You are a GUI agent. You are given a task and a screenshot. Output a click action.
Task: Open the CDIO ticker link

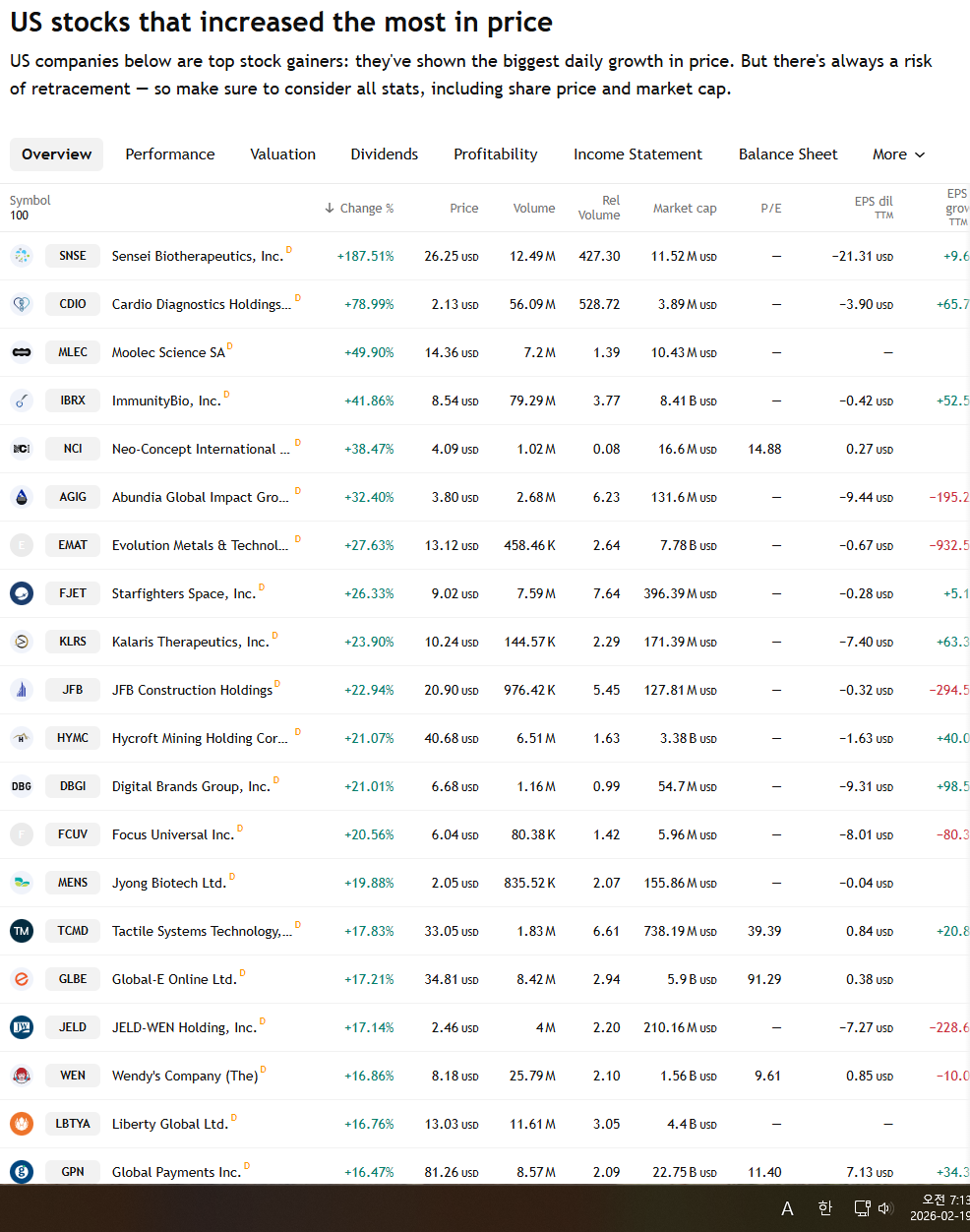pyautogui.click(x=73, y=304)
